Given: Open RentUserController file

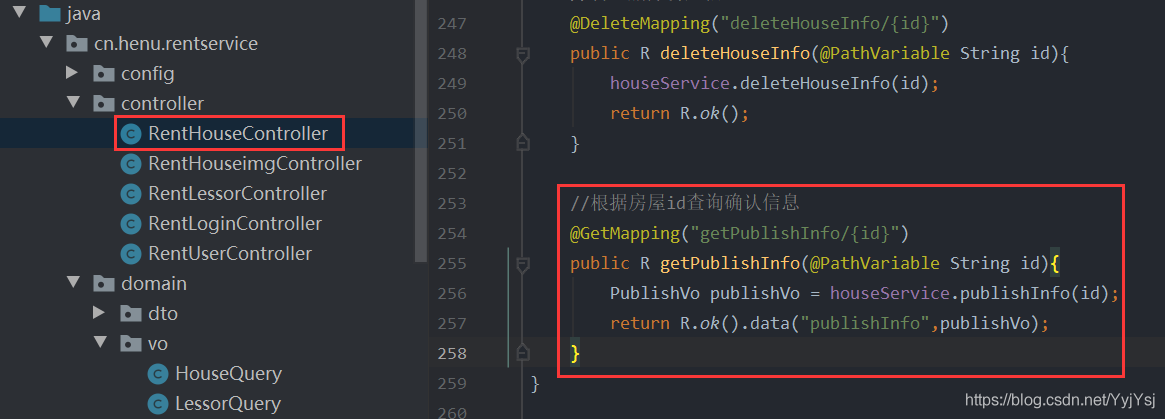Looking at the screenshot, I should pyautogui.click(x=230, y=253).
